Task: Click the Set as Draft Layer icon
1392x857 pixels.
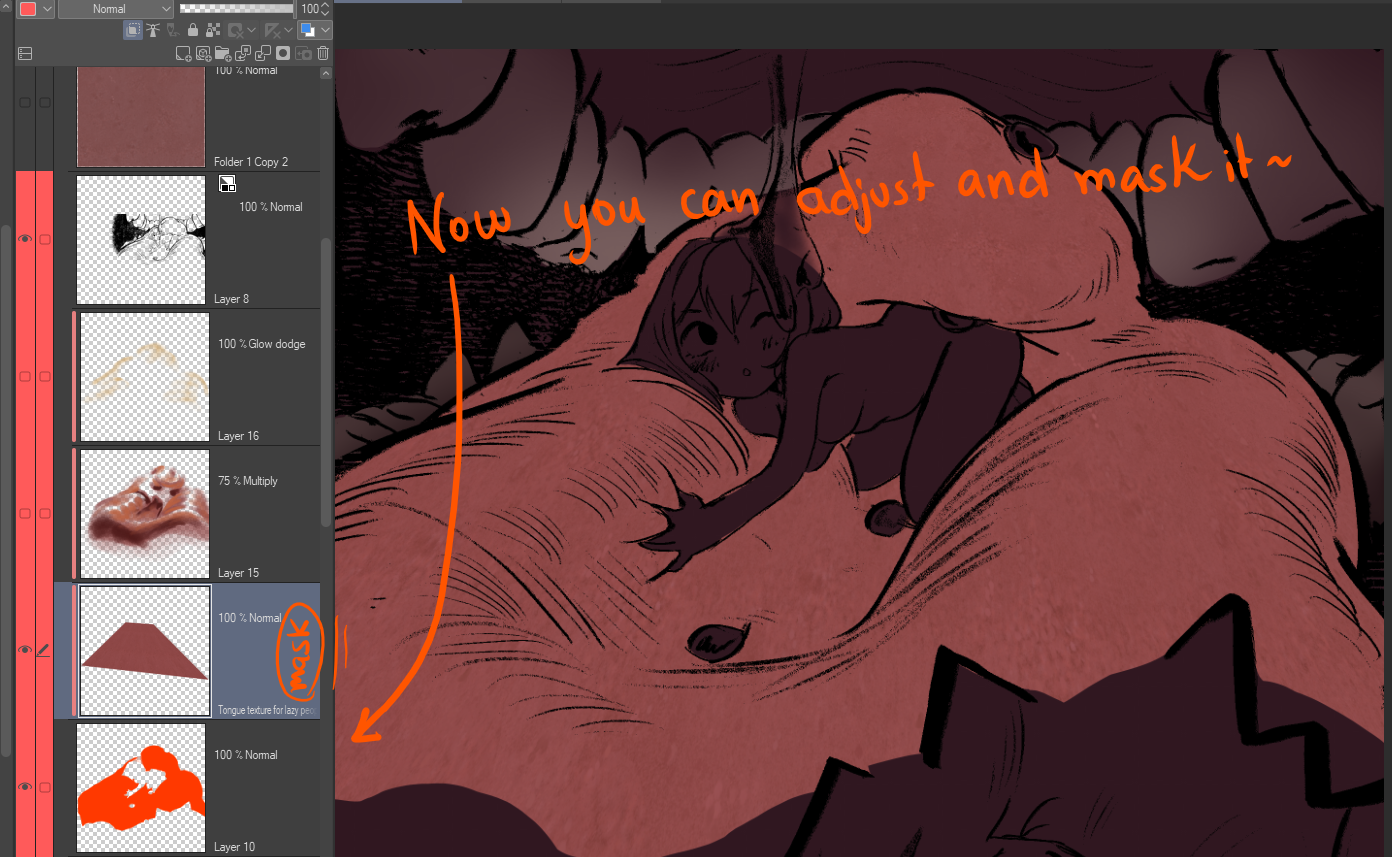Action: (172, 30)
